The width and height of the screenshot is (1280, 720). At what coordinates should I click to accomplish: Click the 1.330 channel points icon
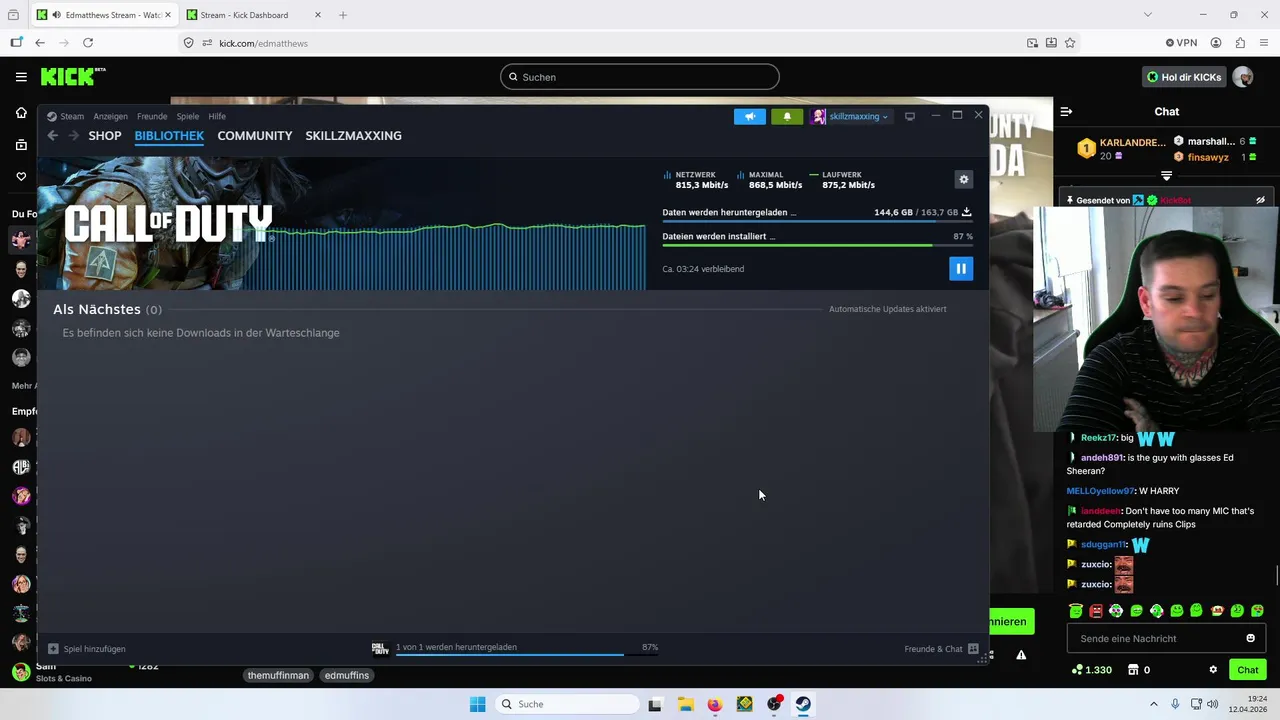[x=1091, y=670]
